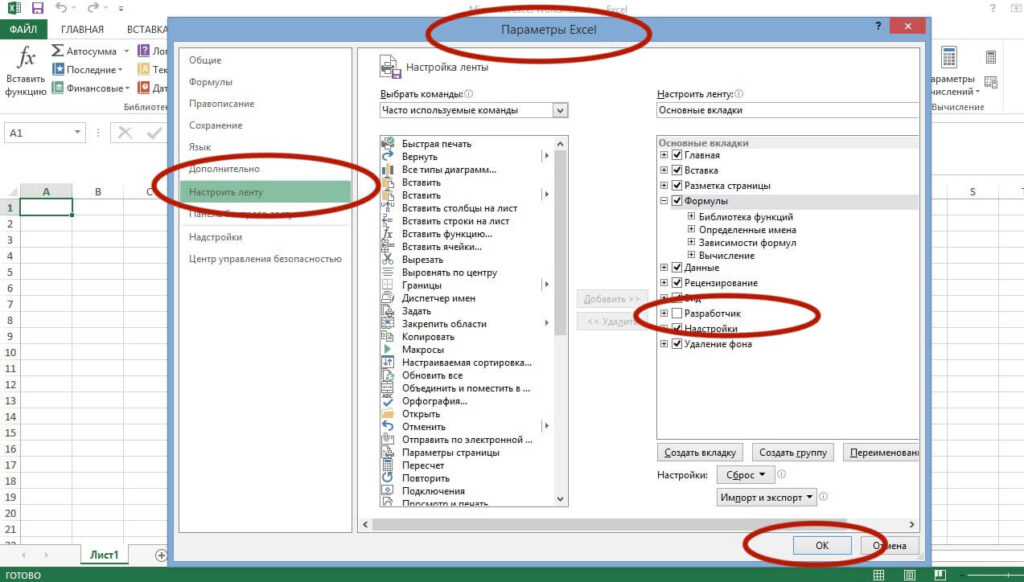Viewport: 1024px width, 582px height.
Task: Collapse the Формулы tree node
Action: pyautogui.click(x=664, y=201)
